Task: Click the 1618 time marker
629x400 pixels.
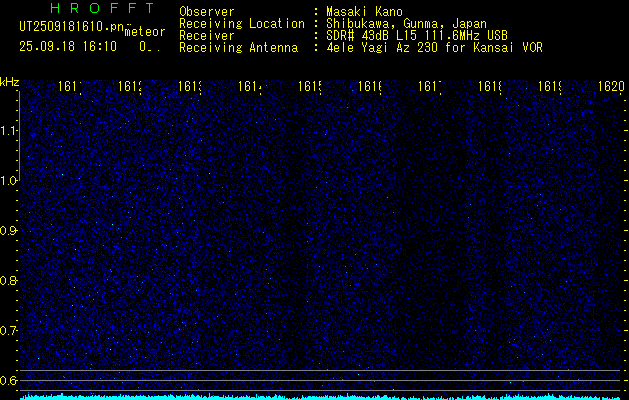Action: click(x=490, y=86)
